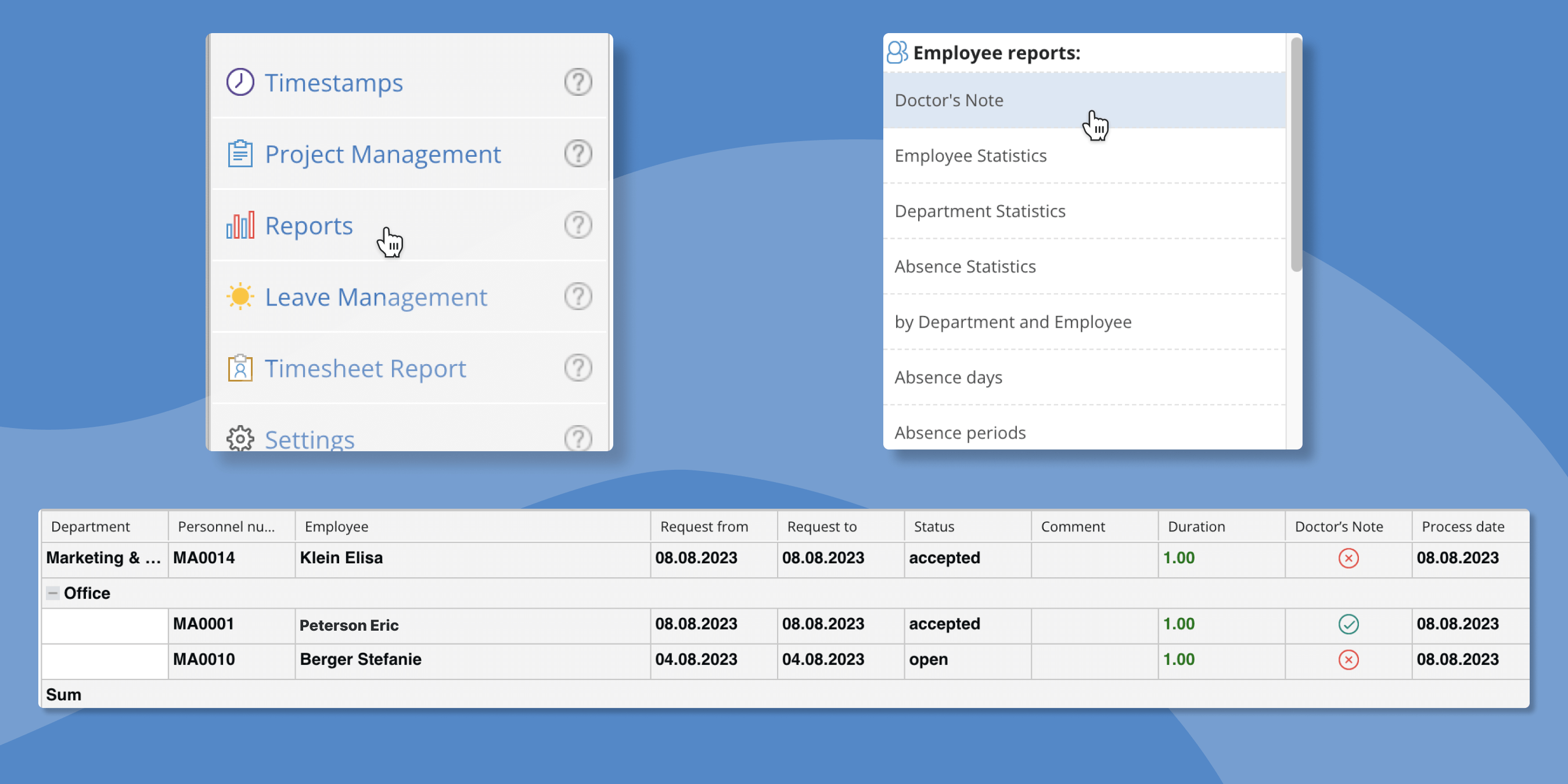Open help for Project Management

coord(578,153)
